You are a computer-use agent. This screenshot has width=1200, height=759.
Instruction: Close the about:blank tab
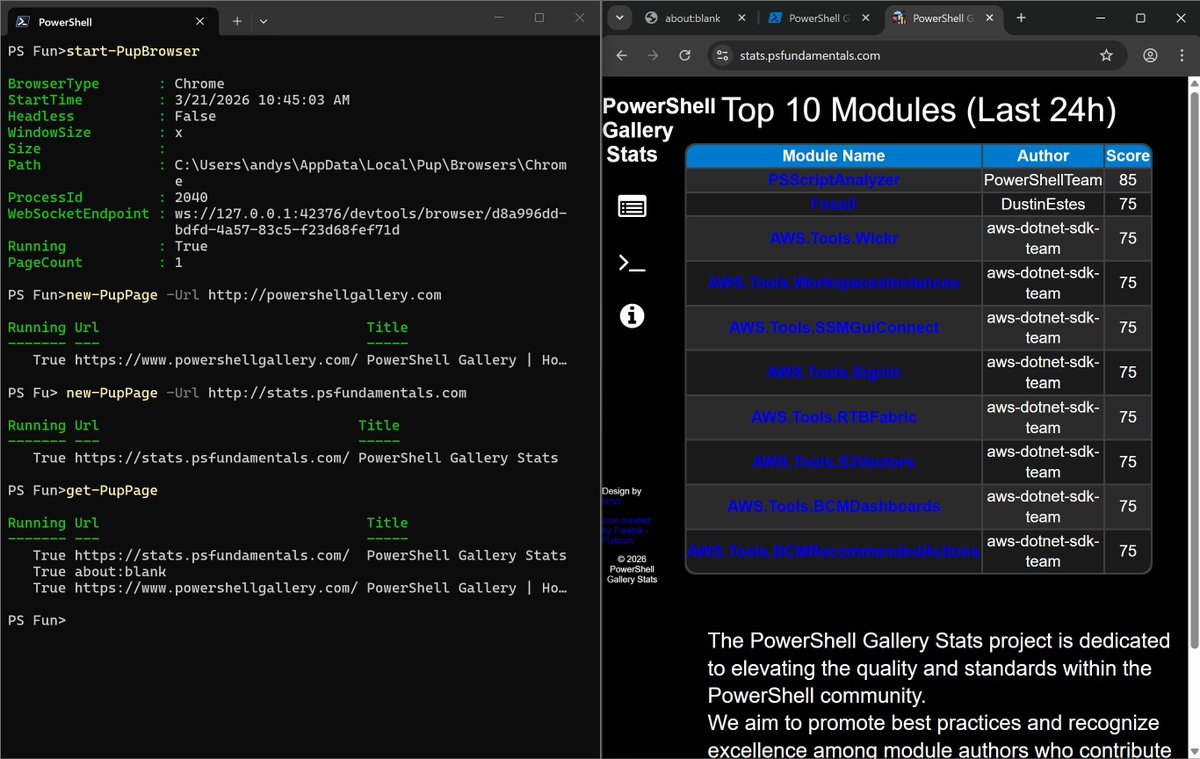[x=742, y=18]
